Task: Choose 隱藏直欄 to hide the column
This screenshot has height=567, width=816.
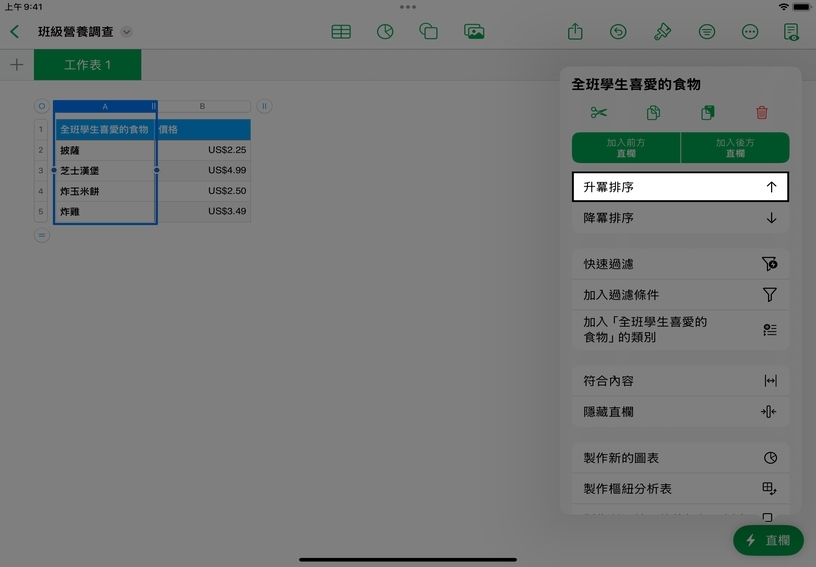Action: 680,412
